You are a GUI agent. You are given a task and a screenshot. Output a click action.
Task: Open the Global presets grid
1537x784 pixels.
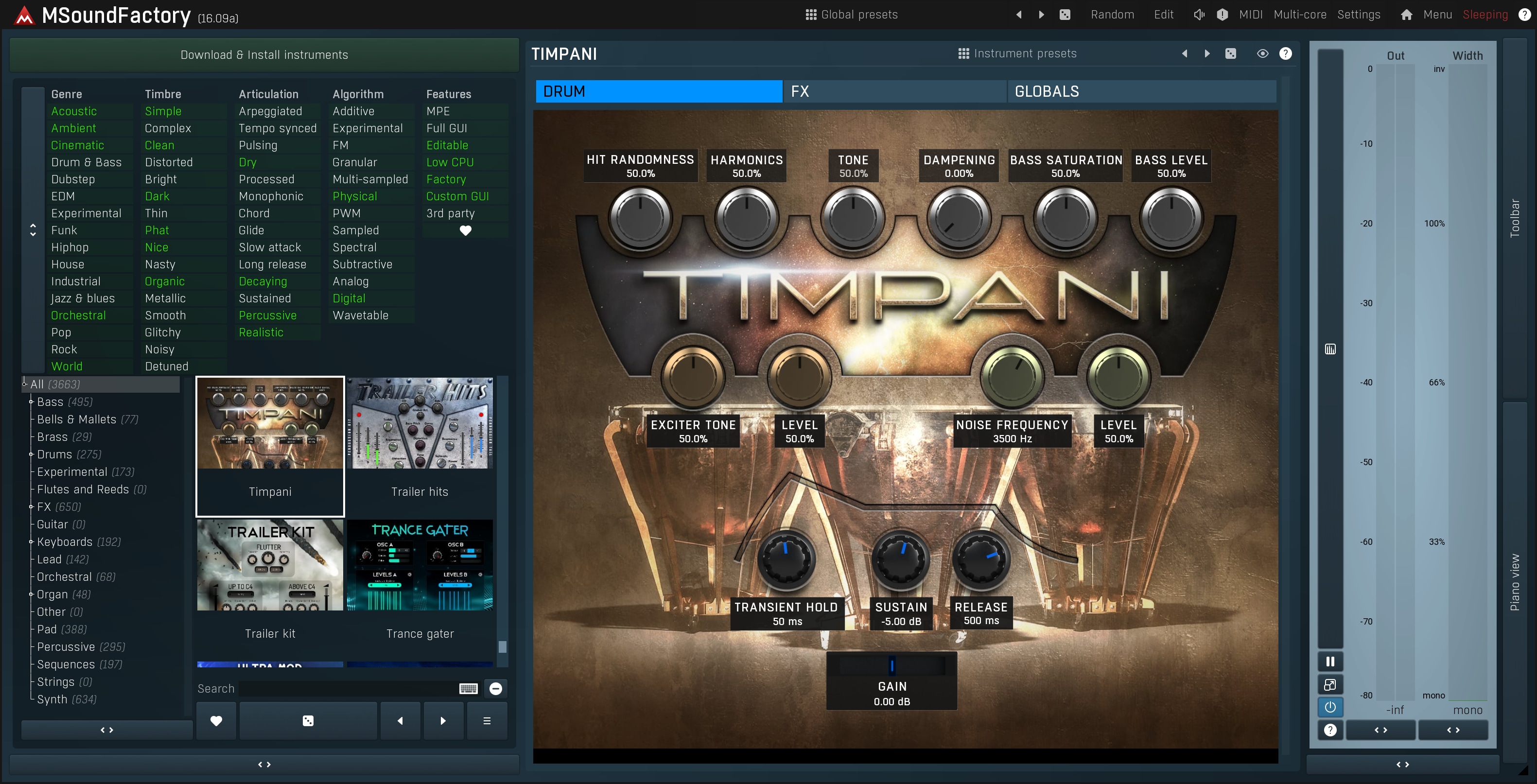pos(851,14)
